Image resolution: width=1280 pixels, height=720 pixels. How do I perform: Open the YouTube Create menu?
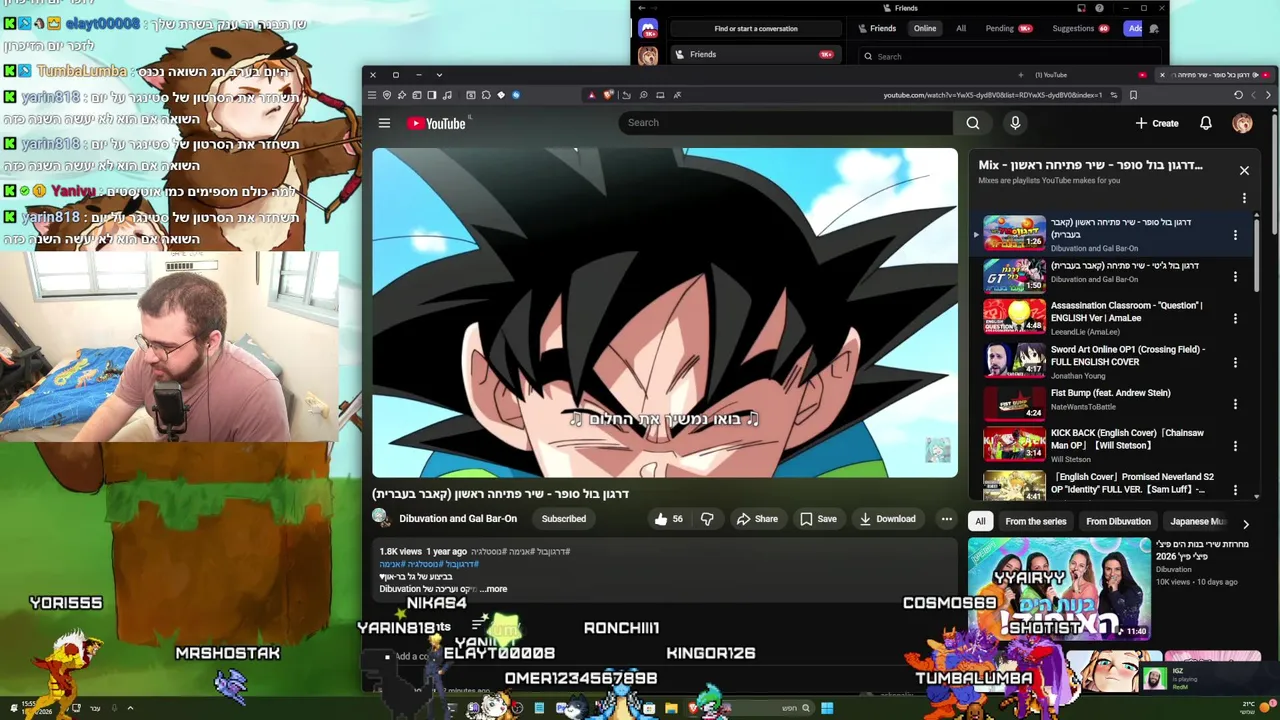1156,123
